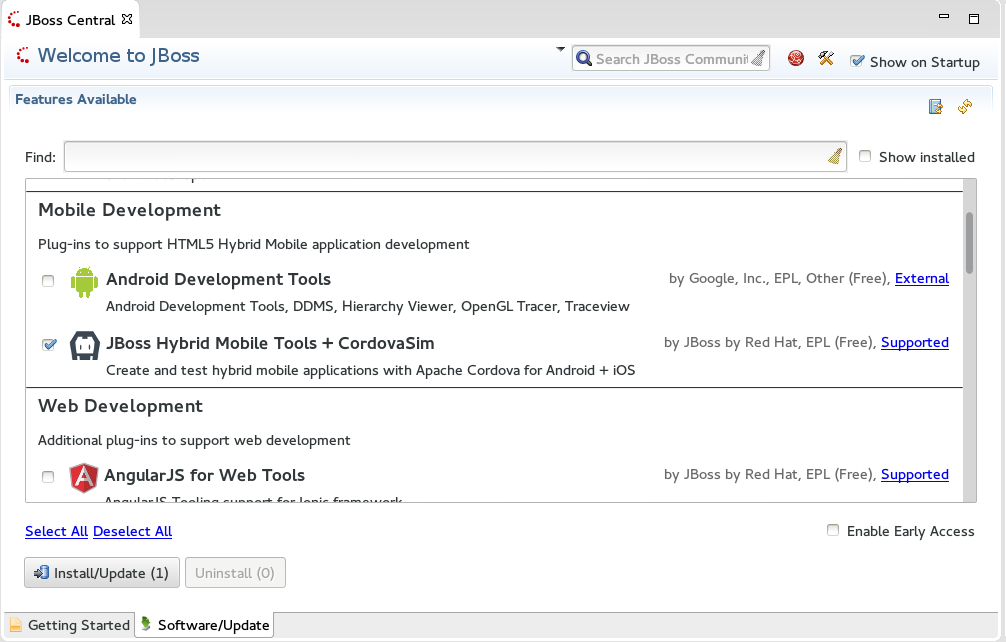Enable Early Access checkbox
Image resolution: width=1006 pixels, height=642 pixels.
[x=833, y=530]
